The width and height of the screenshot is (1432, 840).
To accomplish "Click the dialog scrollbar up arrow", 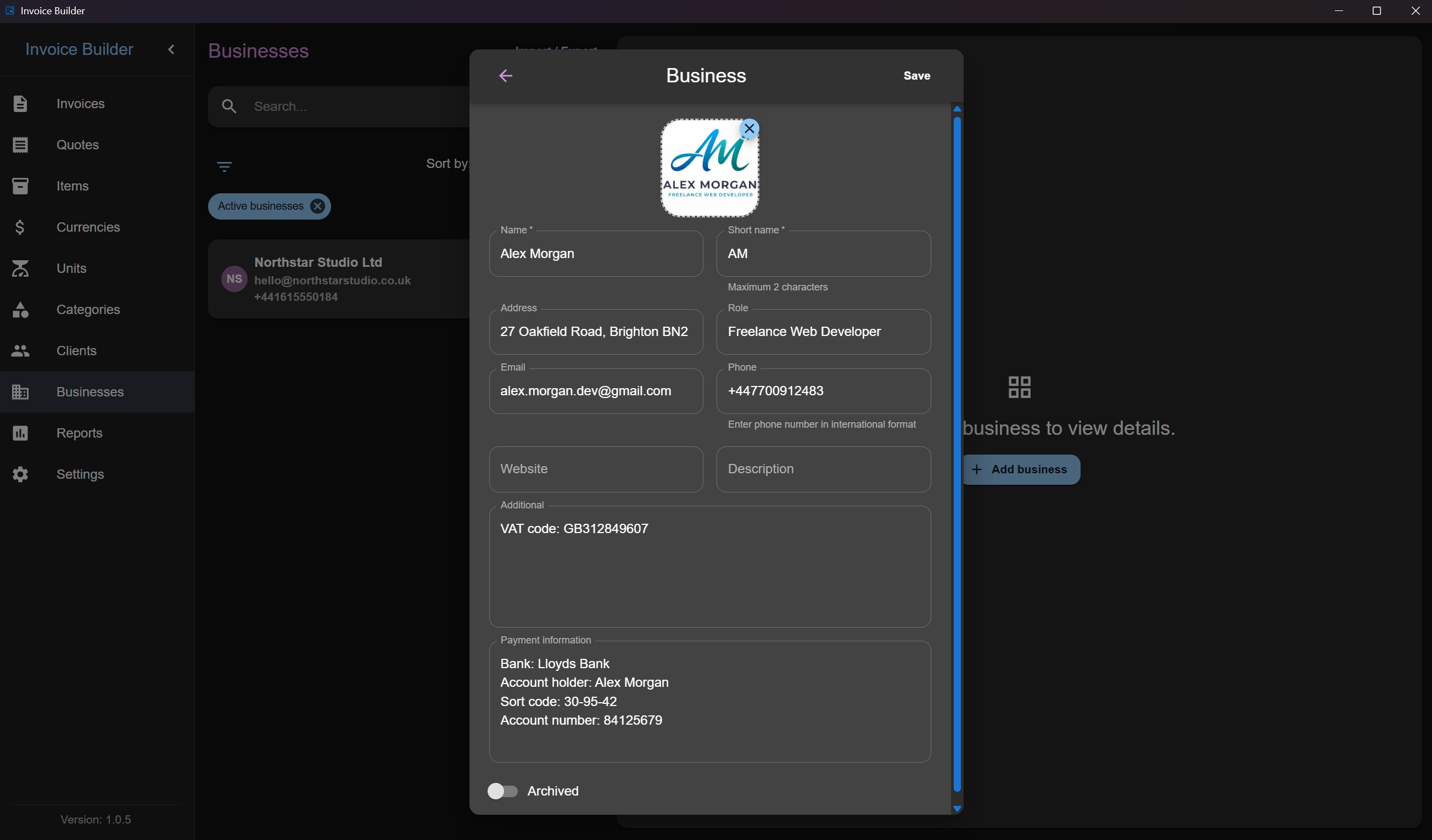I will 957,109.
